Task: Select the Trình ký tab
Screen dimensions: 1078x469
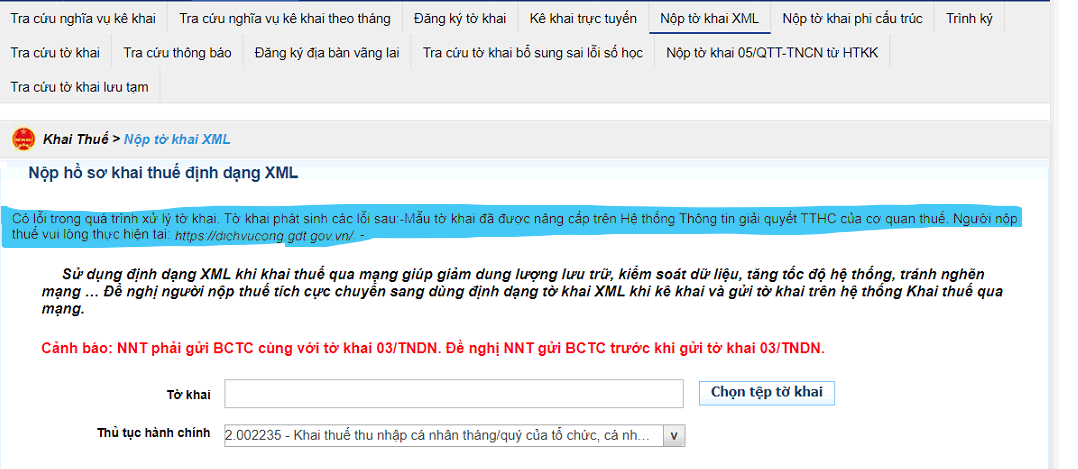Action: coord(969,18)
